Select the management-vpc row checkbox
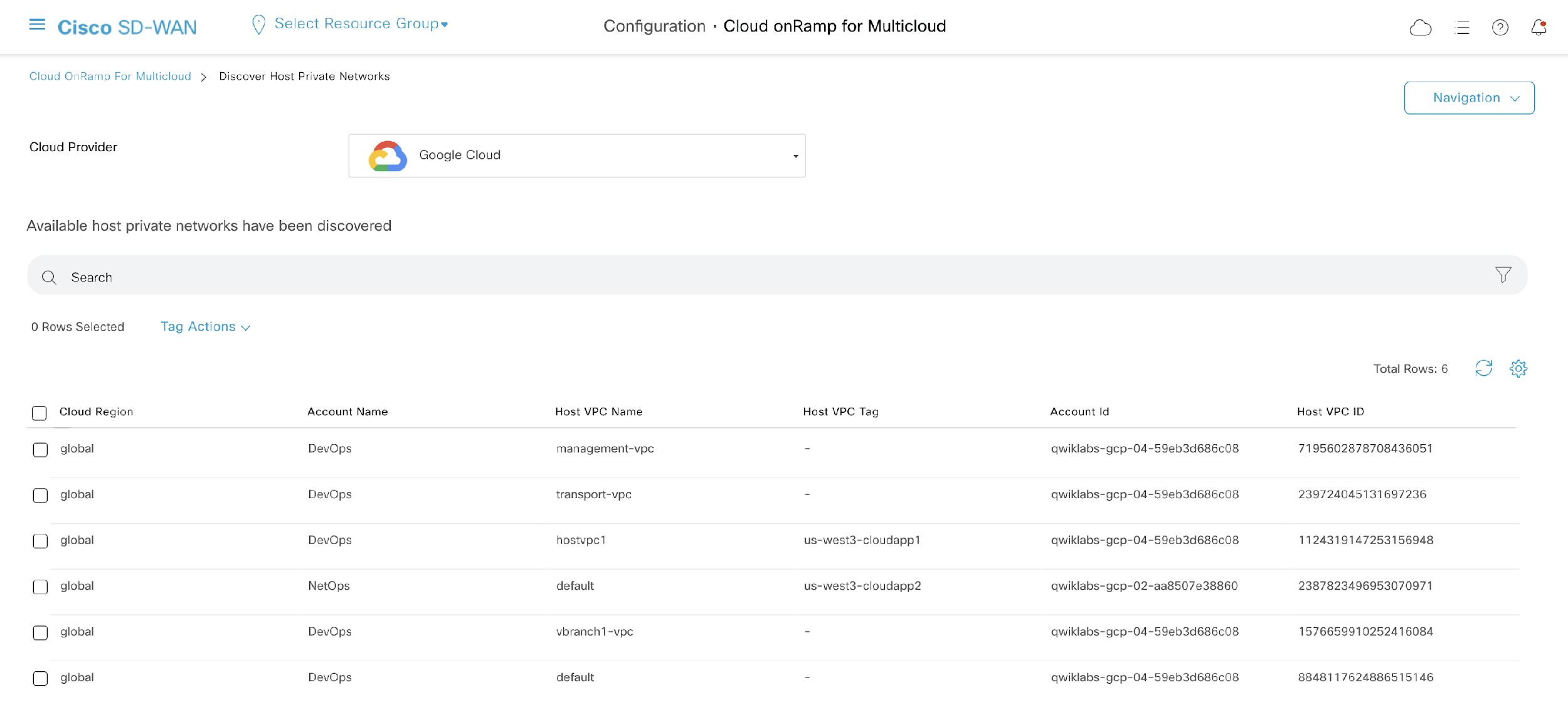 [40, 450]
